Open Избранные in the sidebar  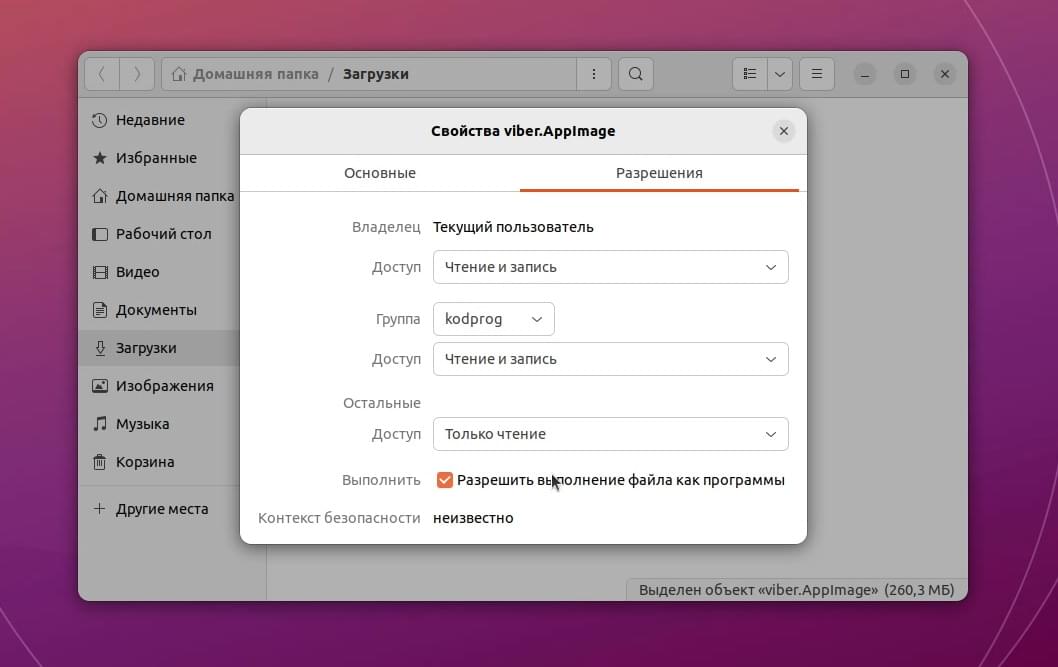[159, 158]
